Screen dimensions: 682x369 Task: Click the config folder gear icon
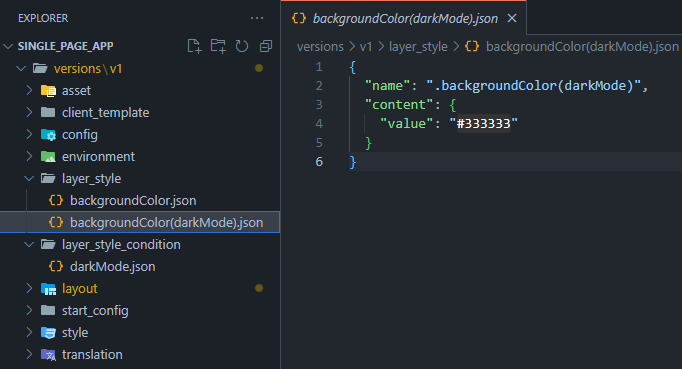point(48,135)
